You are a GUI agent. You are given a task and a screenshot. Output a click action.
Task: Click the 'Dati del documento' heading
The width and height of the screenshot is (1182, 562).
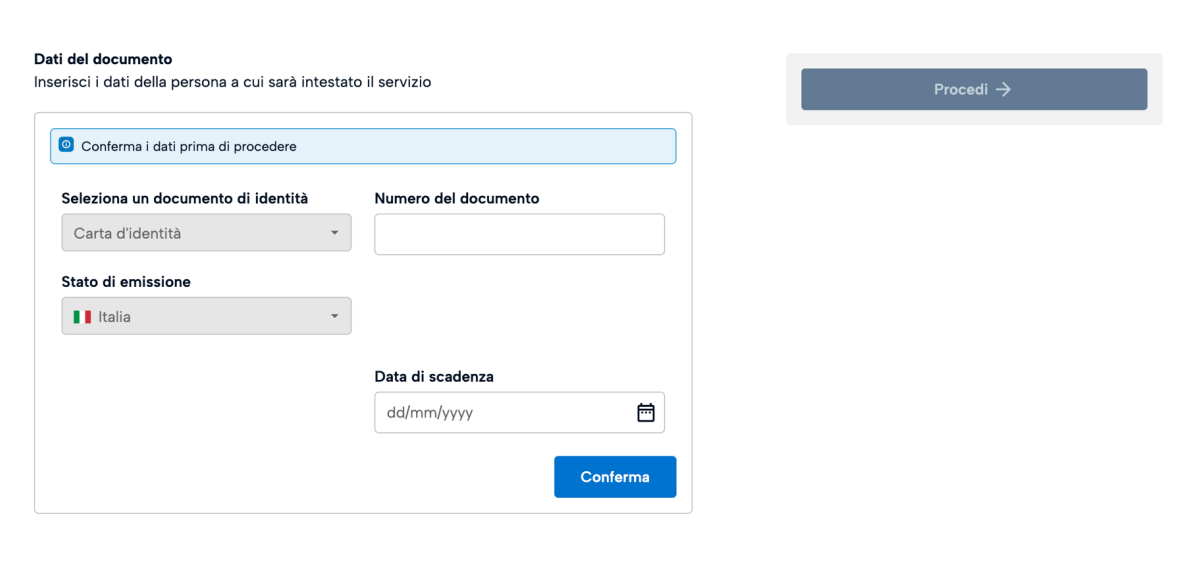pyautogui.click(x=103, y=59)
